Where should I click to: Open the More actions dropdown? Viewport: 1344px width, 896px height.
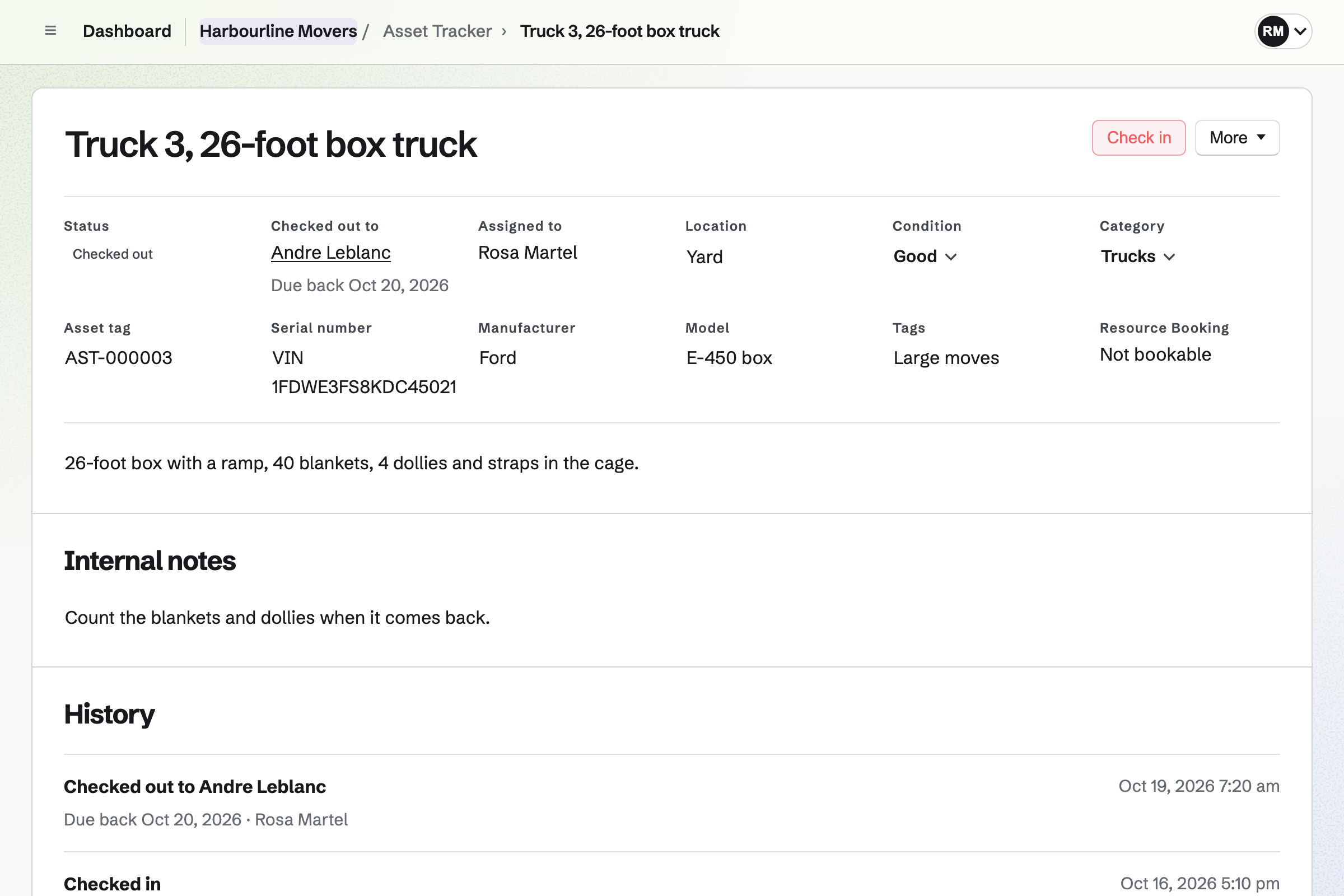(x=1236, y=138)
